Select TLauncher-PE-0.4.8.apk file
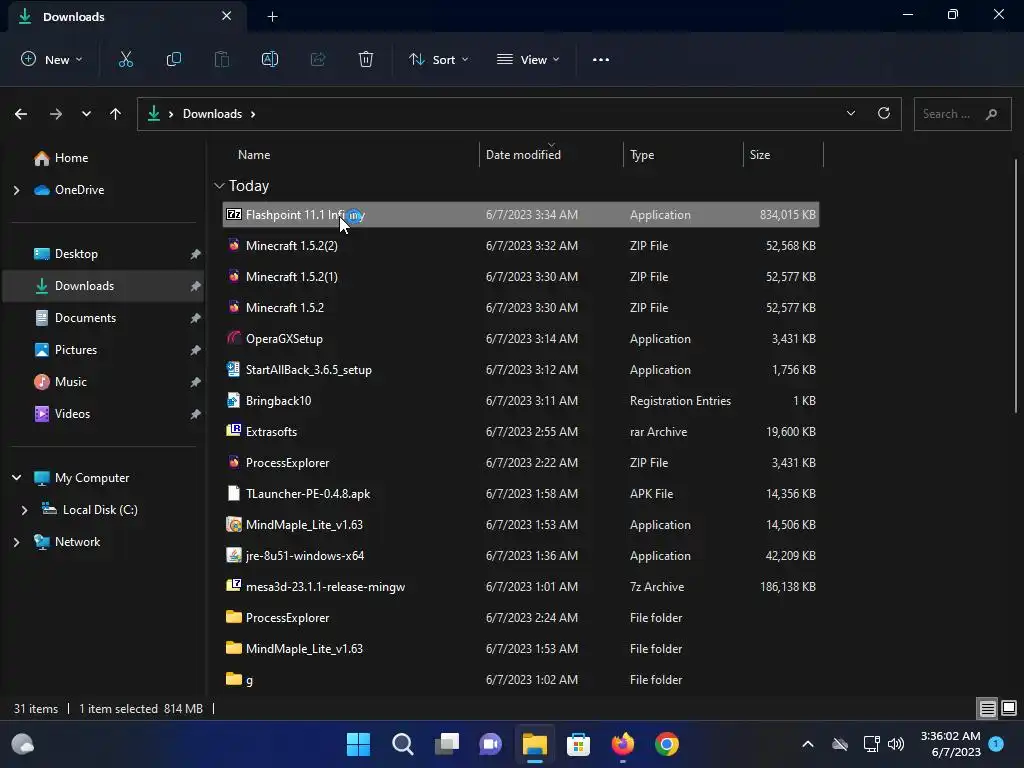 (x=520, y=494)
